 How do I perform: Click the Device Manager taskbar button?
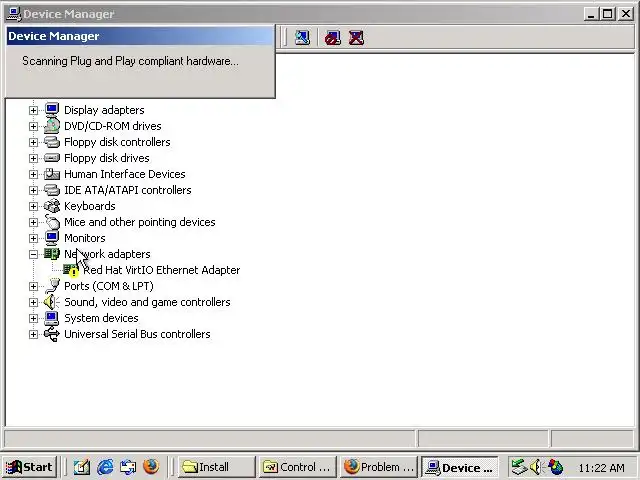point(460,467)
